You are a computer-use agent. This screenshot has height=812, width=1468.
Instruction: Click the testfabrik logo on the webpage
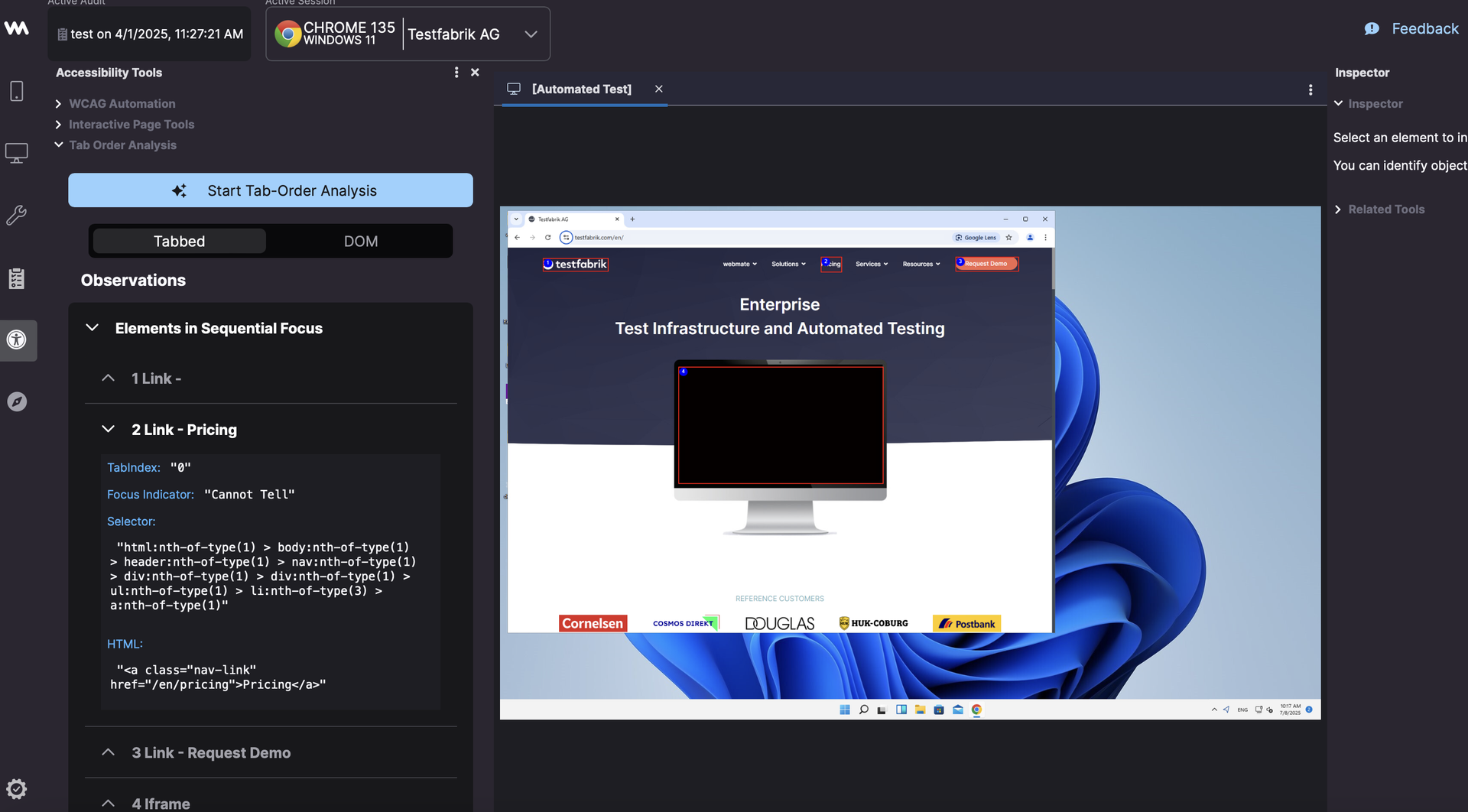[x=576, y=264]
